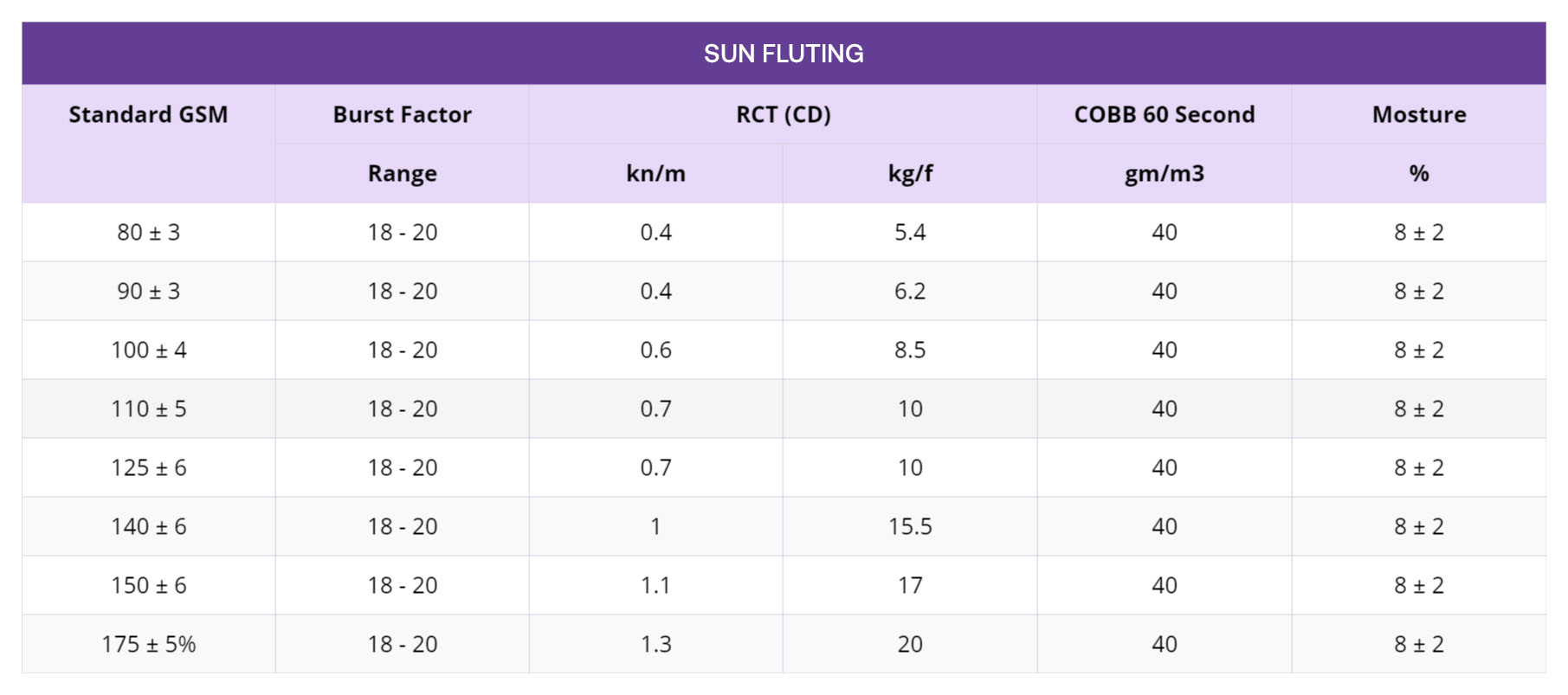Click the 175 ± 5% GSM cell

tap(148, 645)
